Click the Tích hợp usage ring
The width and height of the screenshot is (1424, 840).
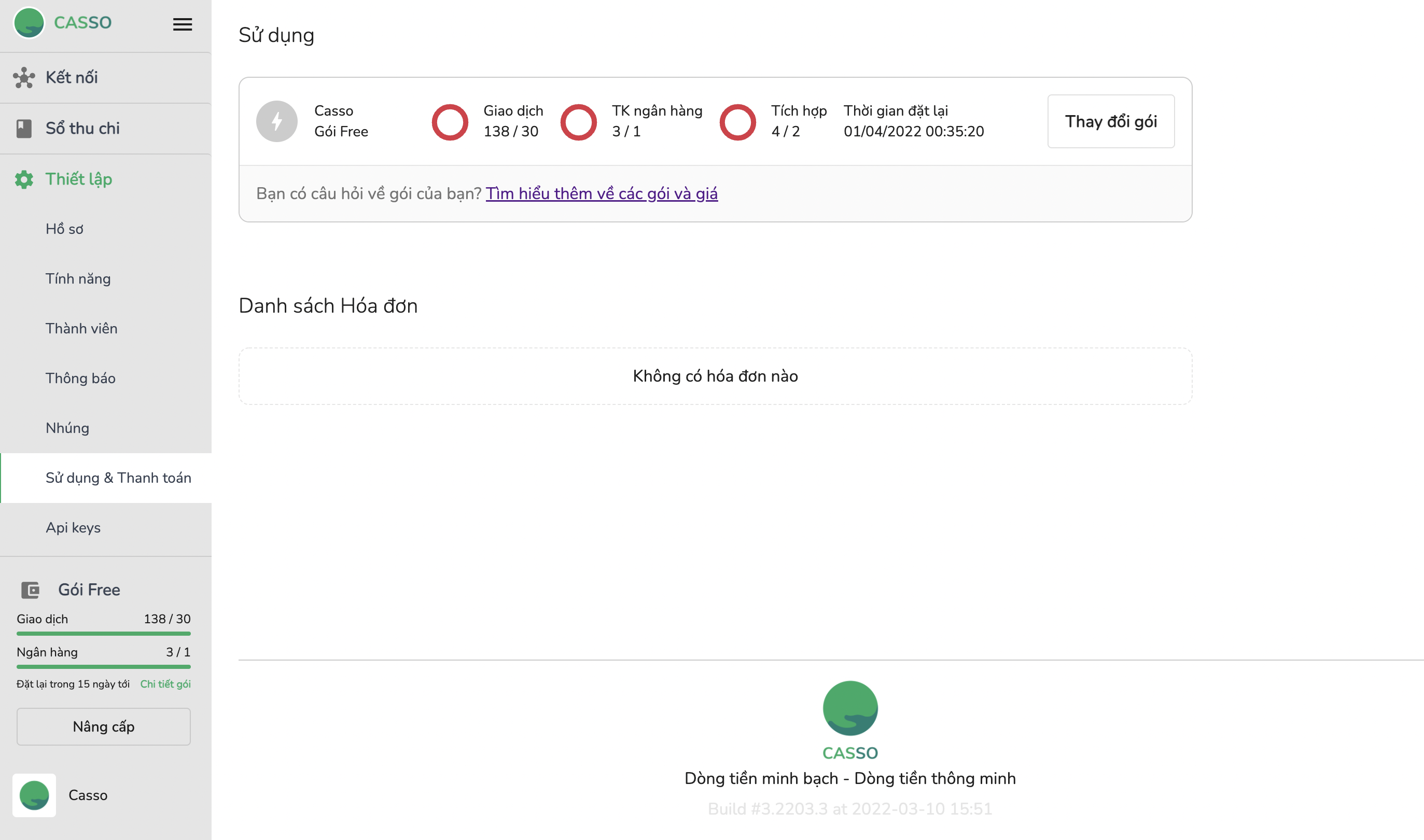737,122
